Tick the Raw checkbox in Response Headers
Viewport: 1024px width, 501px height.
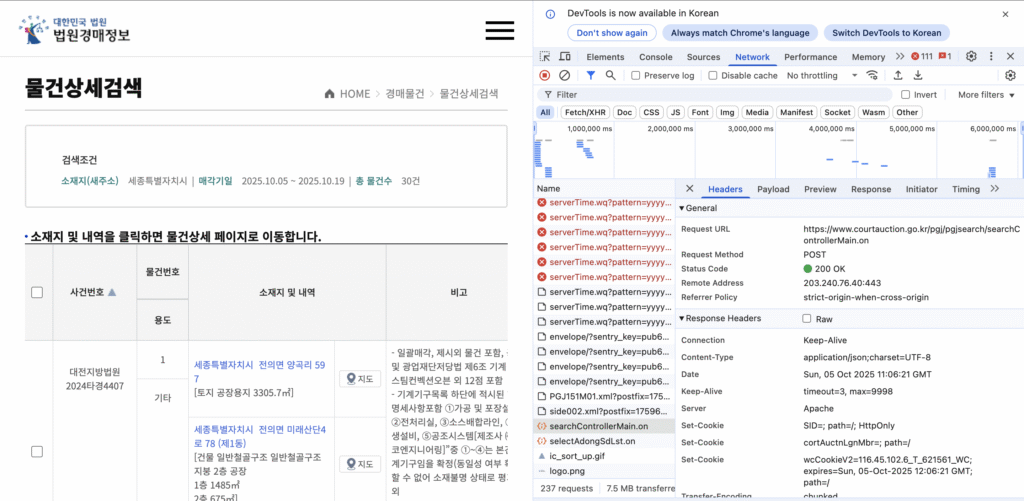pos(807,319)
